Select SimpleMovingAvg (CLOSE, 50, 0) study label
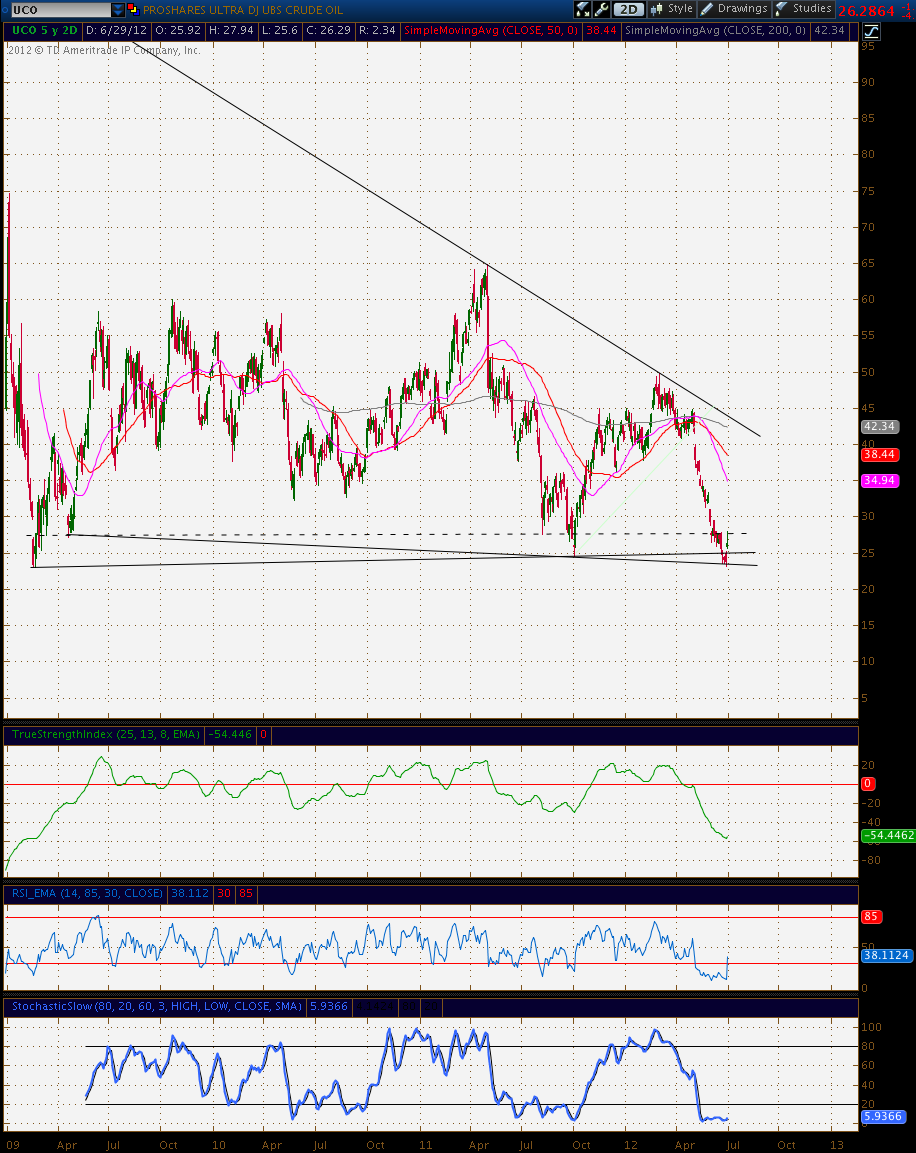916x1153 pixels. point(491,31)
